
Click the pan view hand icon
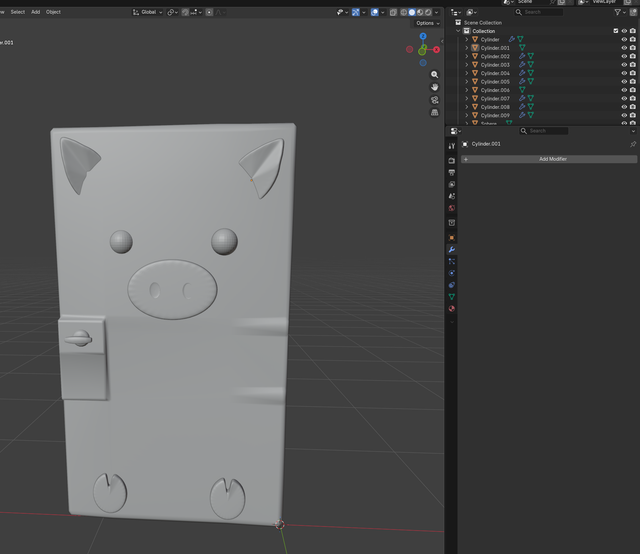435,87
